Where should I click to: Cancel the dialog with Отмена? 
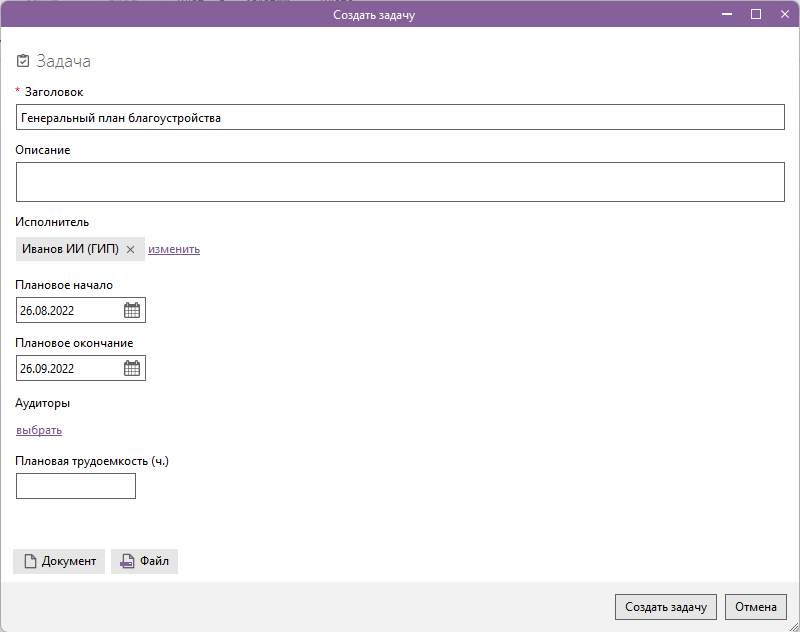756,607
